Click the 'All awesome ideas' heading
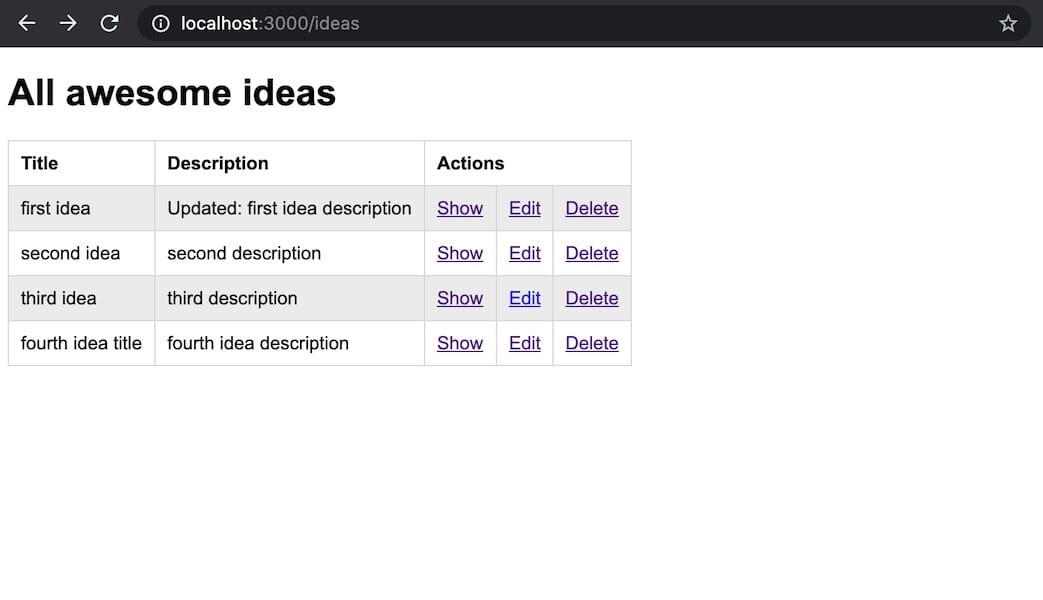The image size is (1043, 600). tap(172, 93)
